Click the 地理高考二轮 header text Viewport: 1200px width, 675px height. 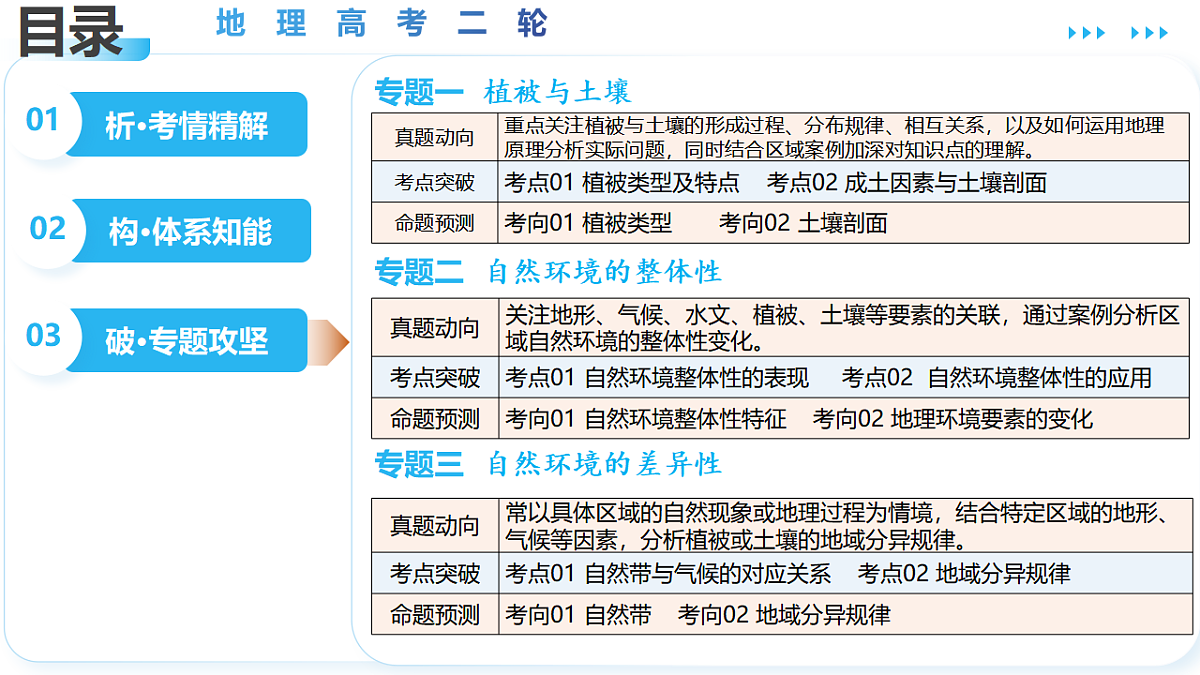tap(382, 23)
